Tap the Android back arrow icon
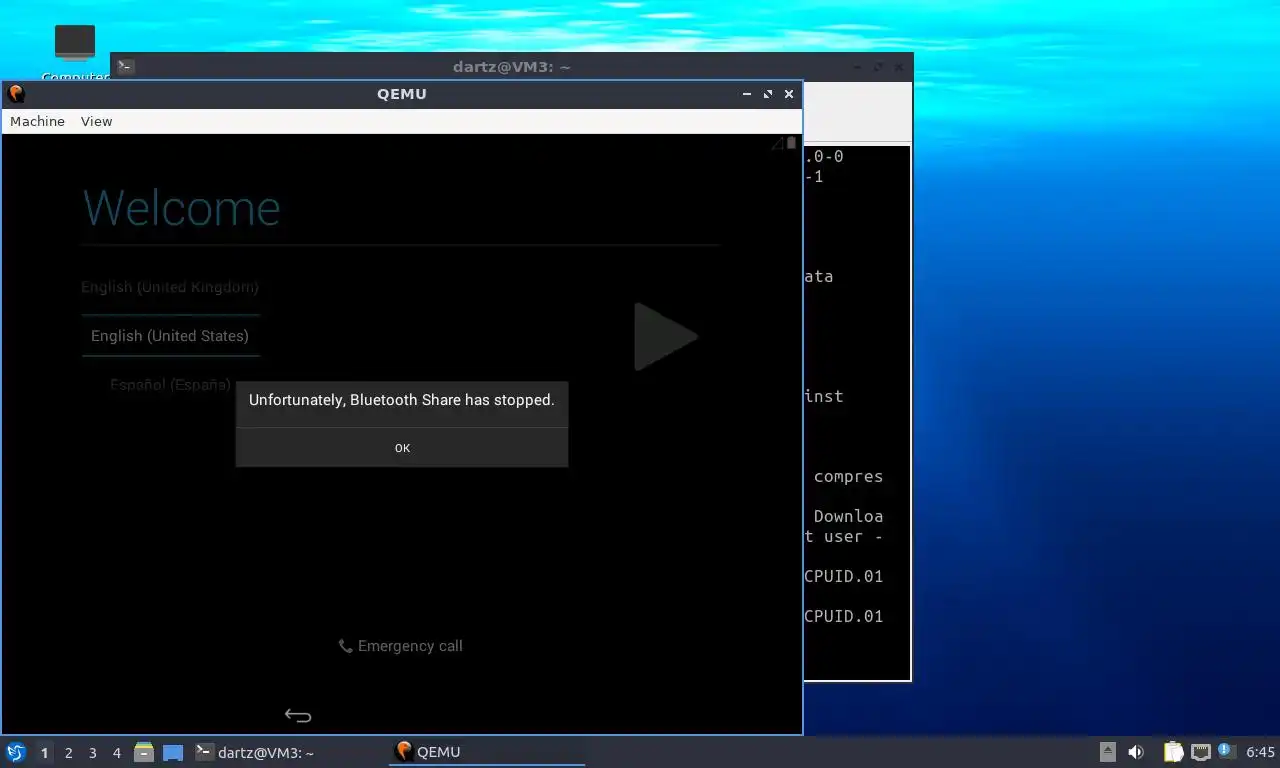This screenshot has height=768, width=1280. (x=298, y=715)
